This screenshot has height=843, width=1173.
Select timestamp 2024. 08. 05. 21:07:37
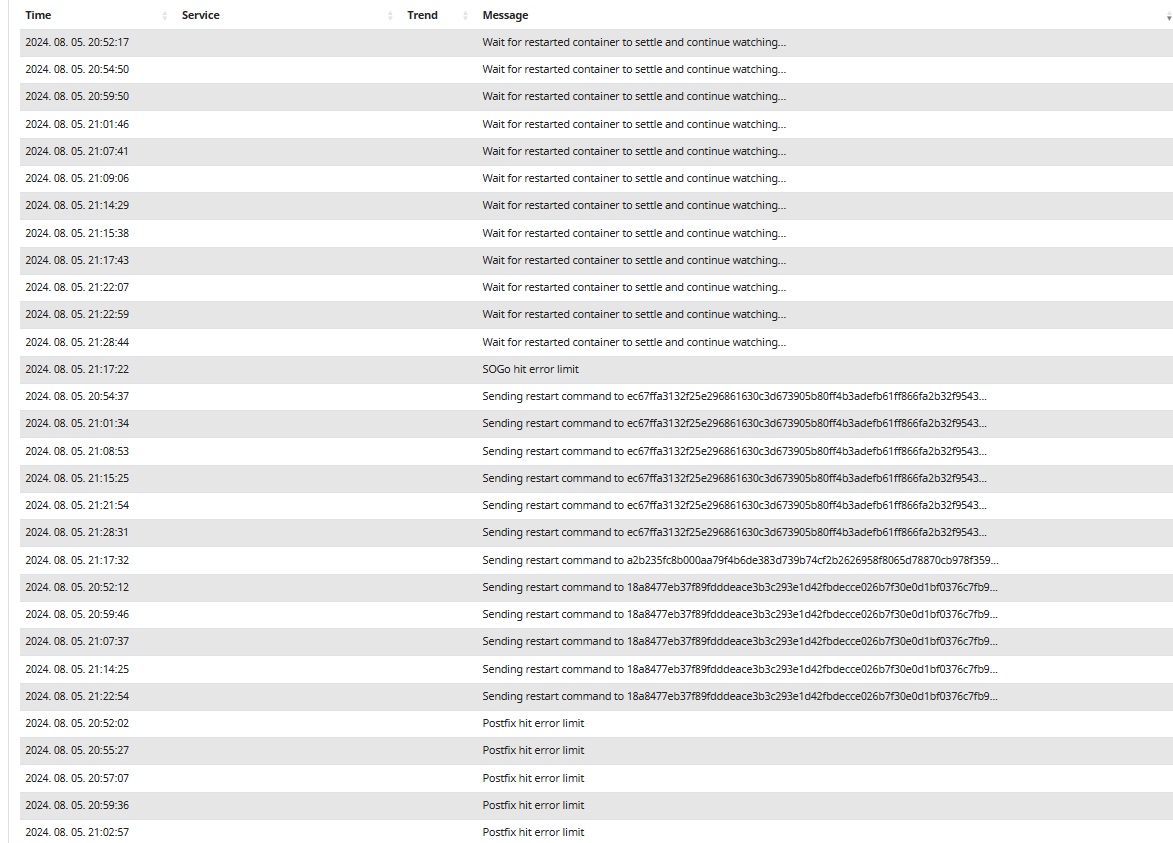point(77,641)
